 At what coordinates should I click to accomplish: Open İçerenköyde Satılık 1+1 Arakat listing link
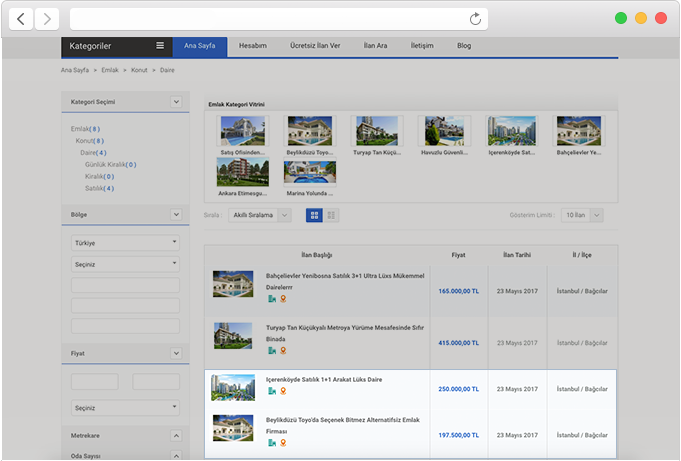(x=323, y=379)
